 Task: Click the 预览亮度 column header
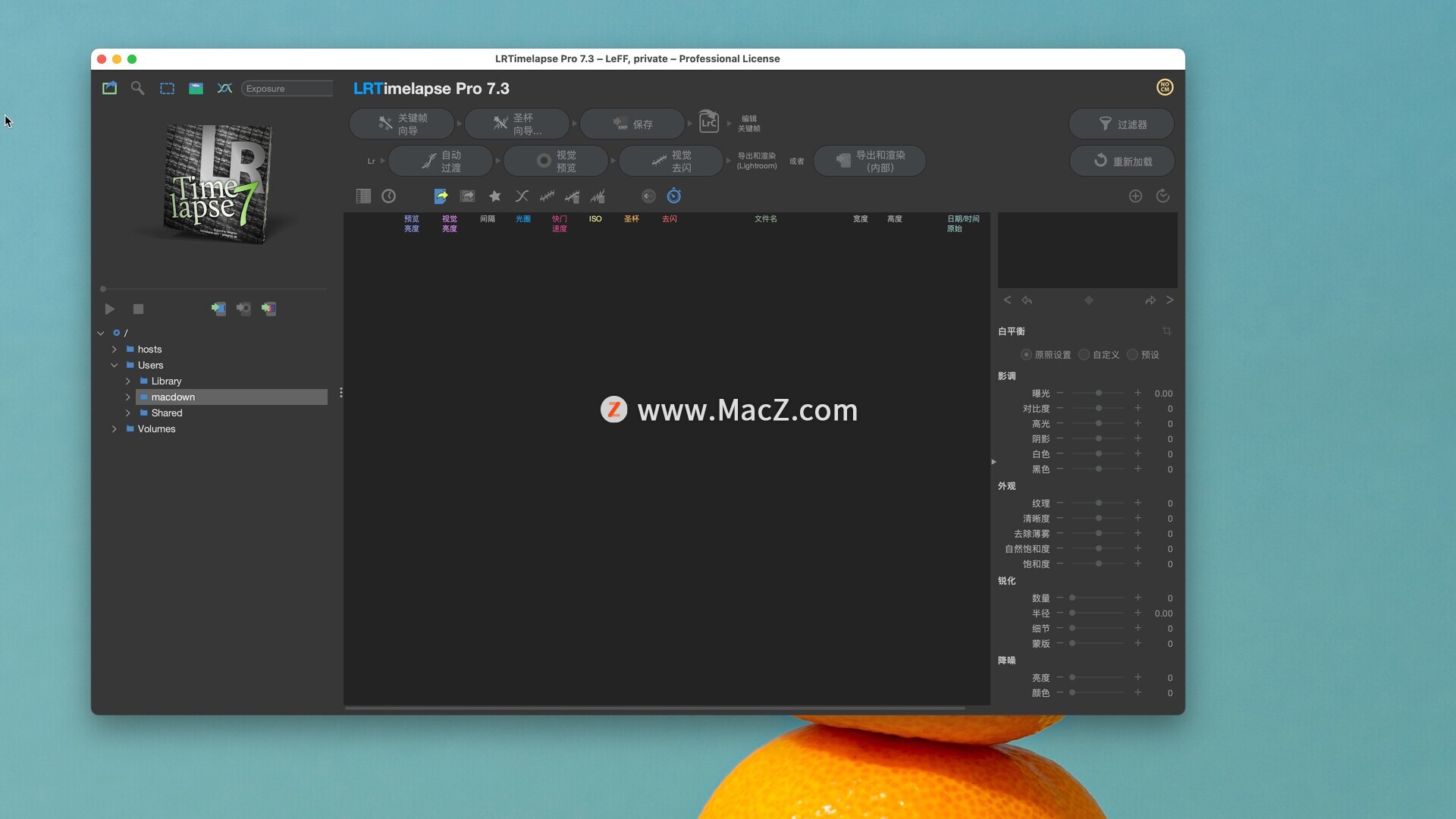click(x=411, y=224)
